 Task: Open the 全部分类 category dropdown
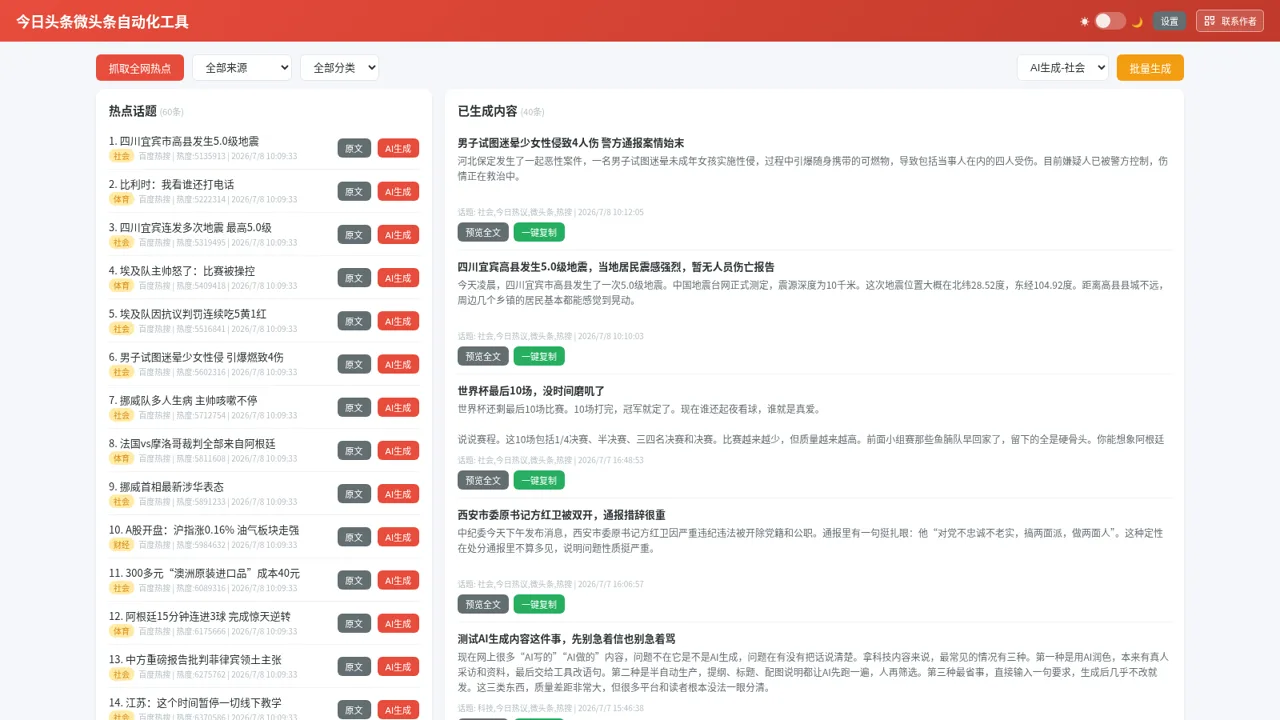339,67
